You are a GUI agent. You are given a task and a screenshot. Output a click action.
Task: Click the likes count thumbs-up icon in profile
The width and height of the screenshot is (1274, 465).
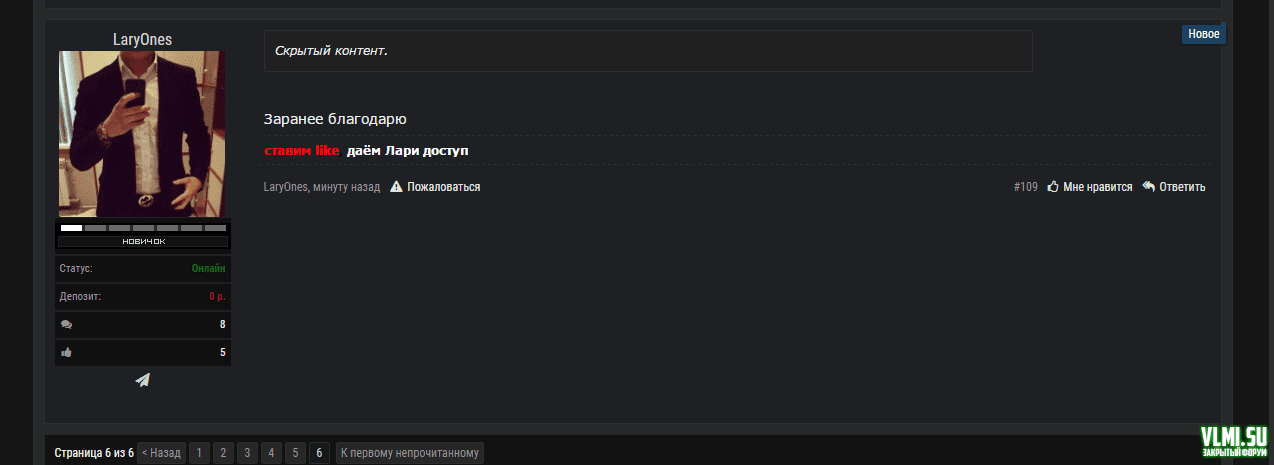[67, 352]
